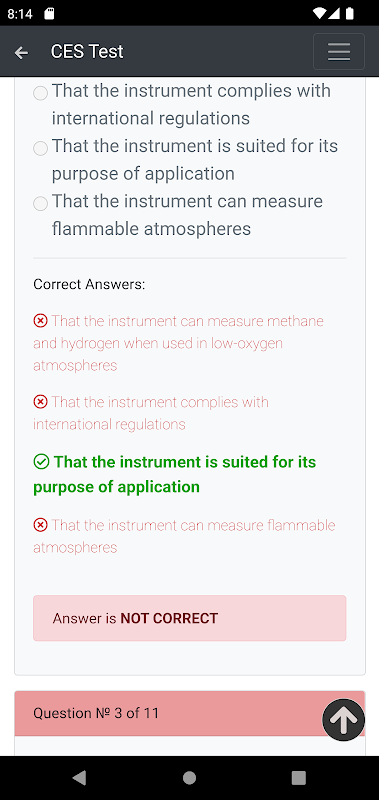Click the green correct answer text
The height and width of the screenshot is (800, 379).
[175, 474]
